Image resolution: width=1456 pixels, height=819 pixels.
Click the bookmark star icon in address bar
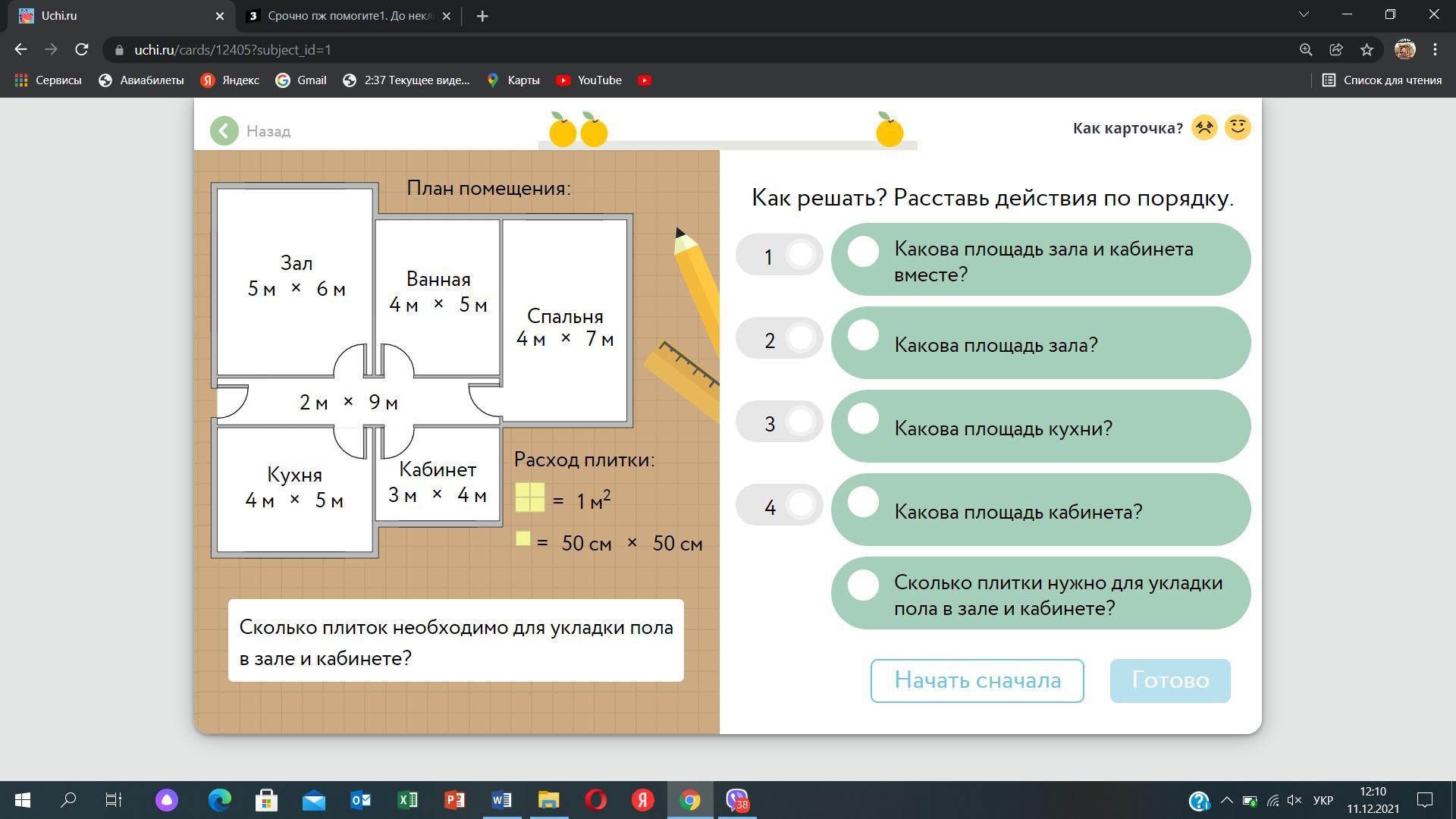point(1367,50)
